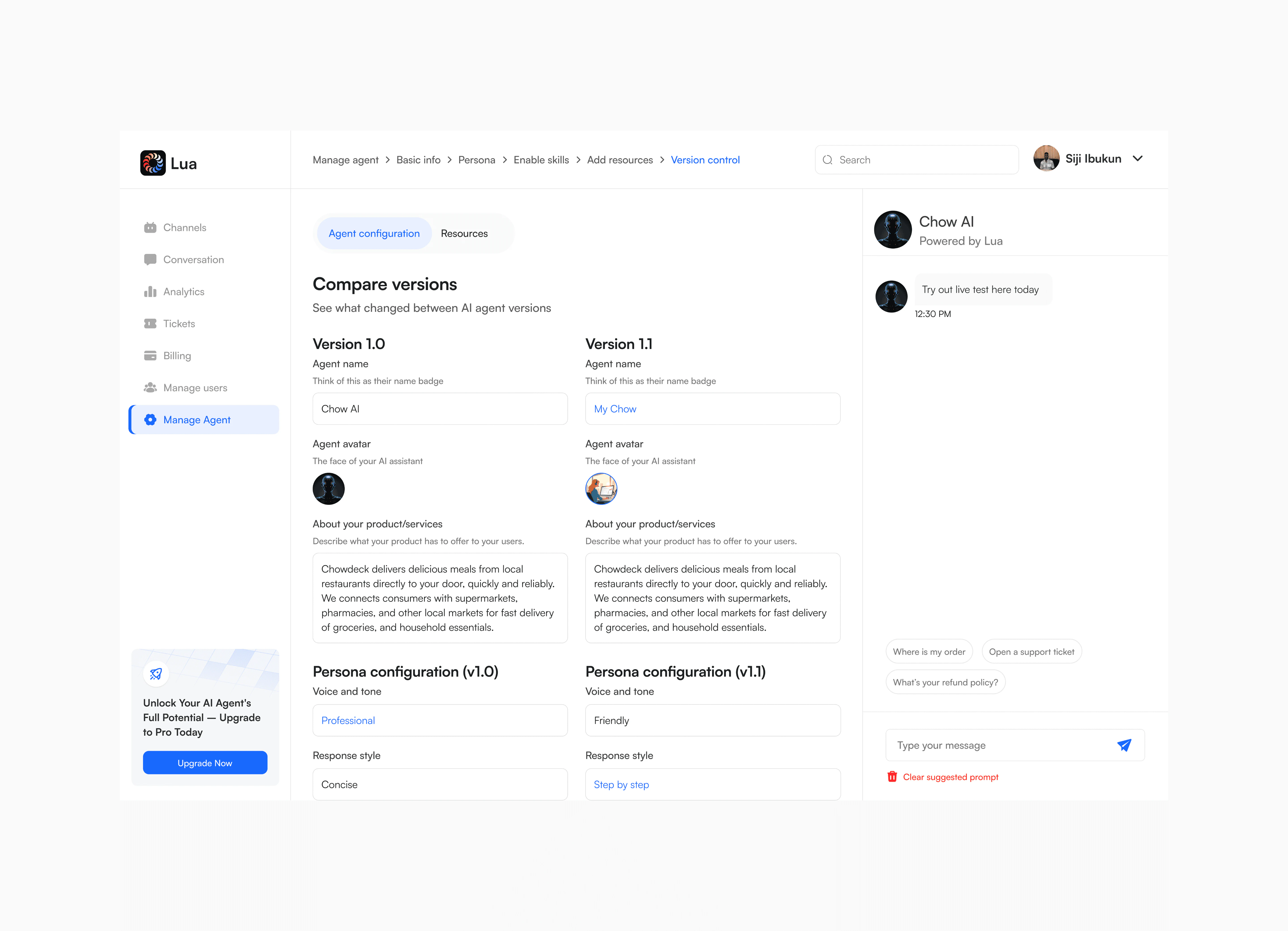Click the 'Persona configuration (v1.1)' heading
1288x931 pixels.
click(x=676, y=672)
